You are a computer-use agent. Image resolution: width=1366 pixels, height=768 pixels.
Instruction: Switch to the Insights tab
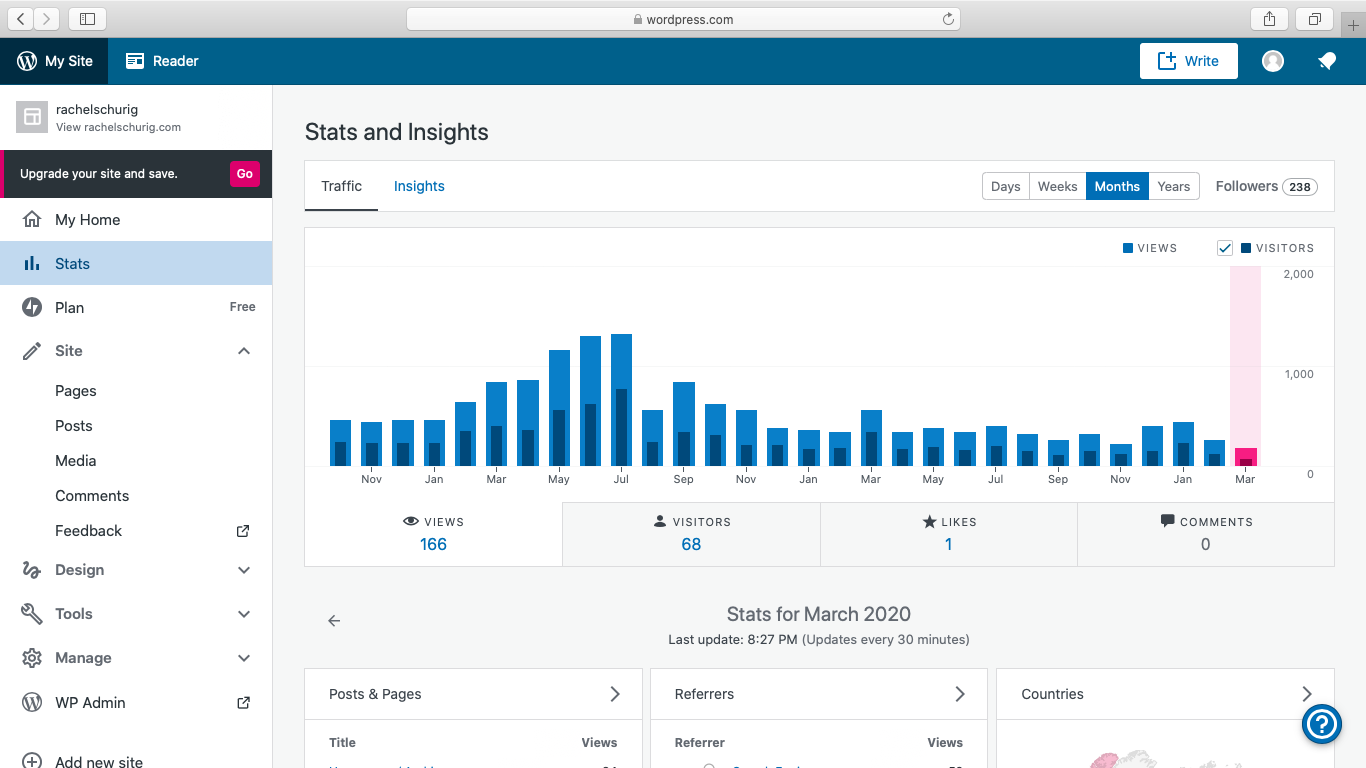pos(419,186)
